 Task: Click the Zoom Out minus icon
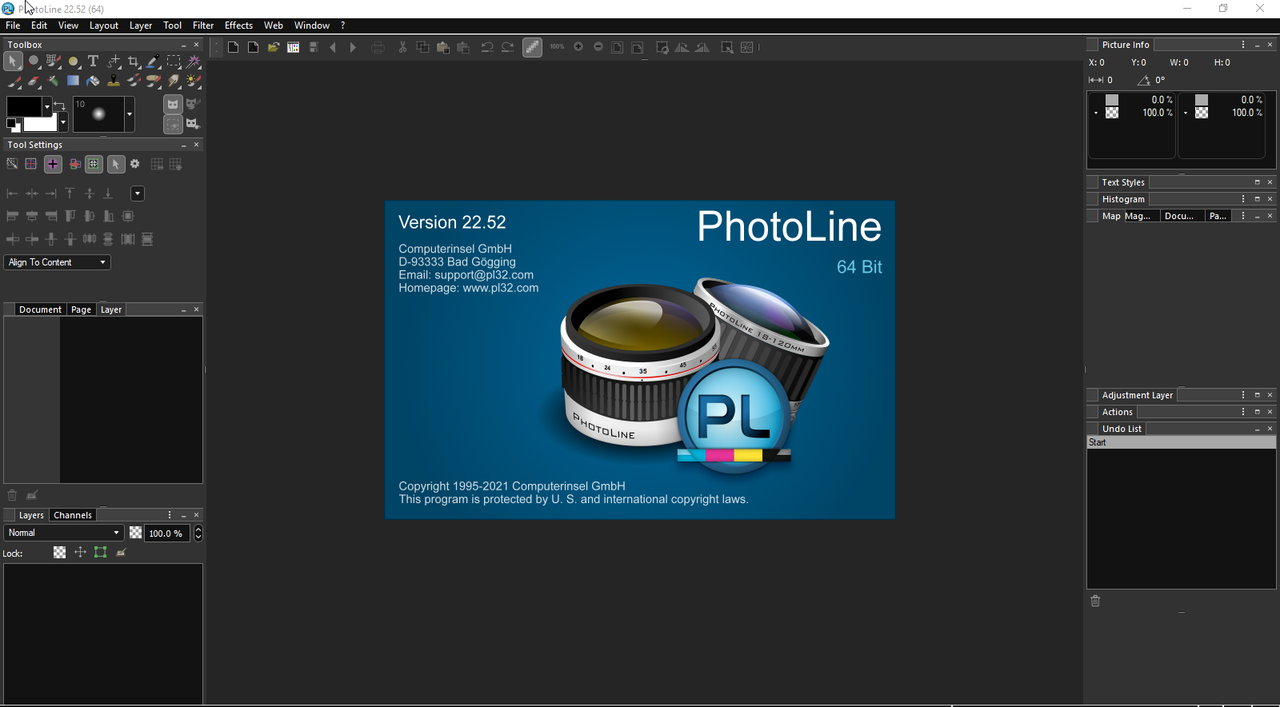coord(598,47)
